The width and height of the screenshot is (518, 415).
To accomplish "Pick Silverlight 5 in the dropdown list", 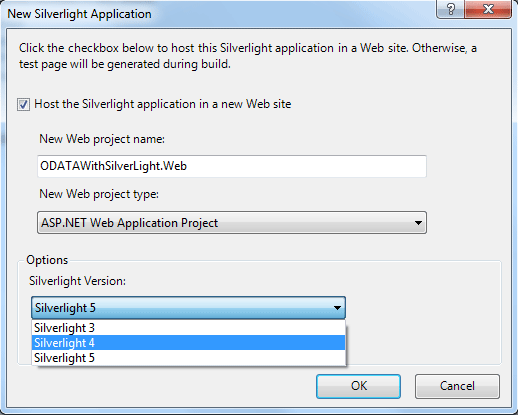I will tap(188, 358).
